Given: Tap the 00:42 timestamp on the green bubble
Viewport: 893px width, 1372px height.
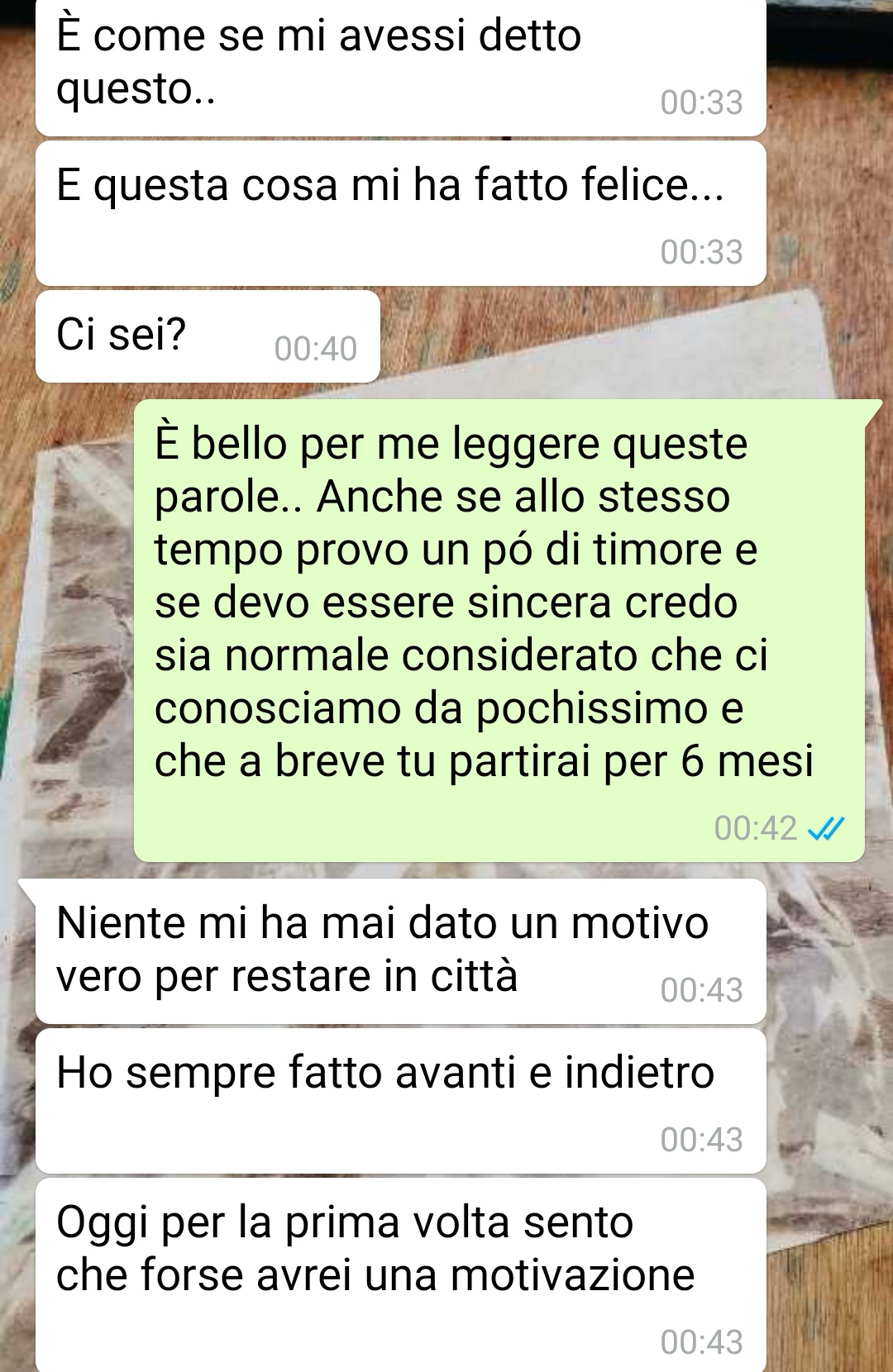Looking at the screenshot, I should coord(756,828).
